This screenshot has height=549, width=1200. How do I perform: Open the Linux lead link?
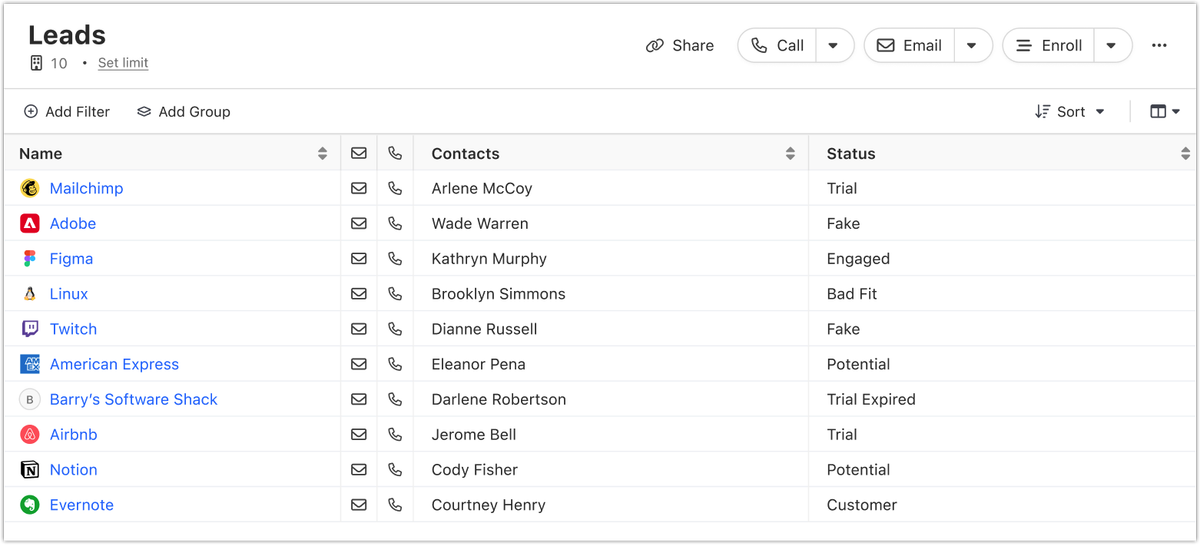click(69, 294)
